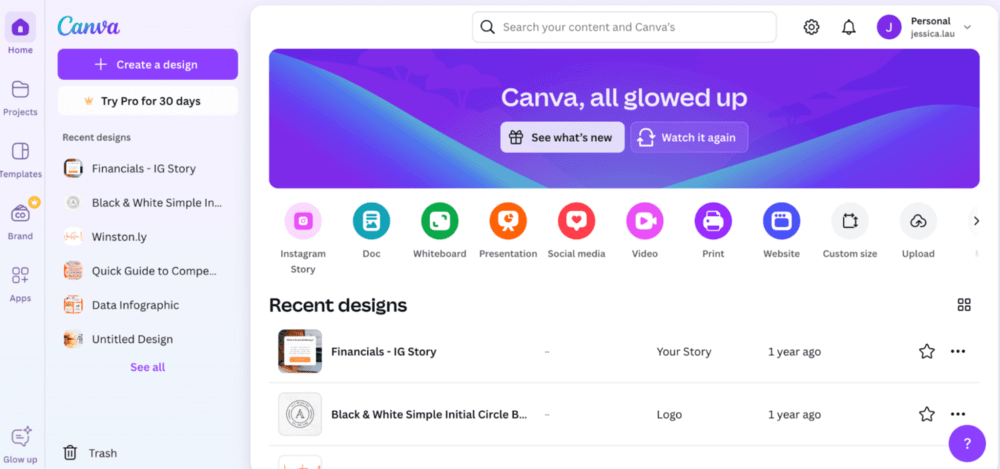The height and width of the screenshot is (469, 1000).
Task: Select the Video design type
Action: coord(645,221)
